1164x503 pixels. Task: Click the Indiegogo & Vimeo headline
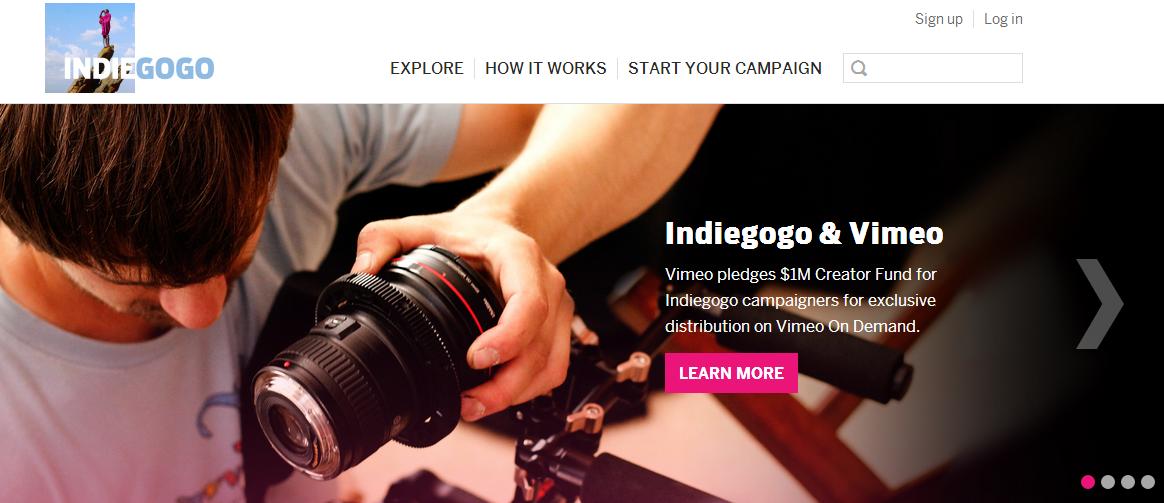tap(804, 233)
